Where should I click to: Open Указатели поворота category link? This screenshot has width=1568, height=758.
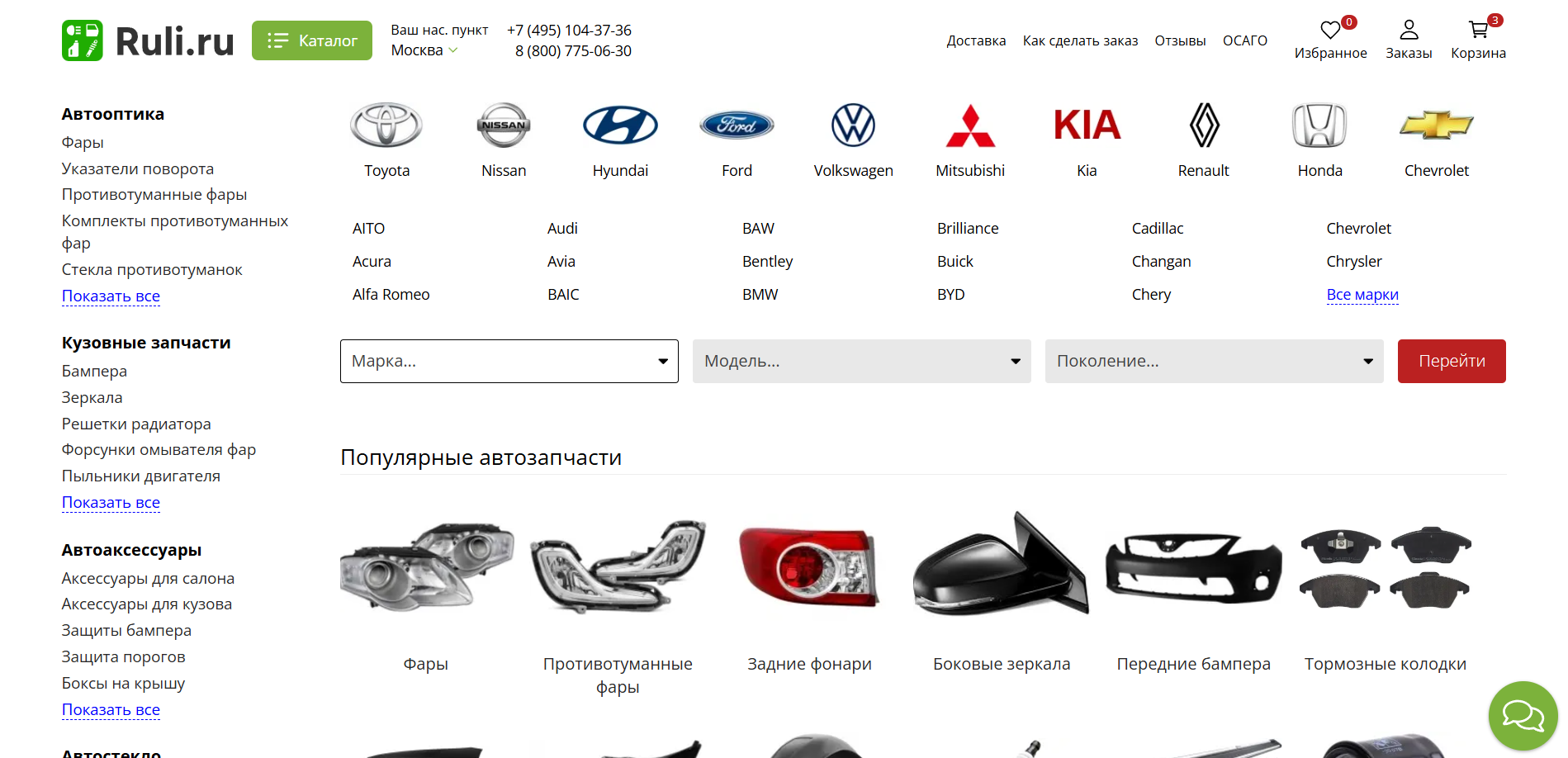point(138,168)
